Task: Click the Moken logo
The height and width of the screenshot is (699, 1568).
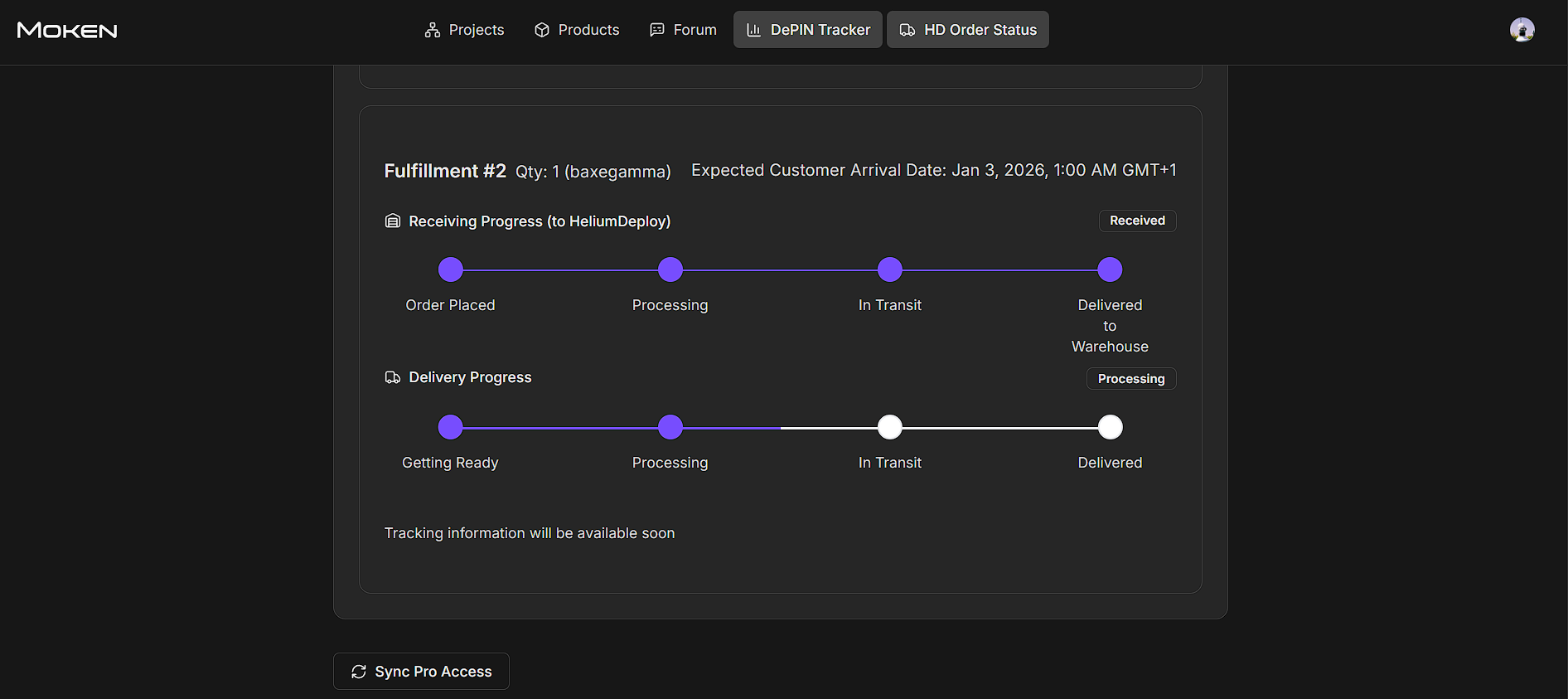Action: click(67, 31)
